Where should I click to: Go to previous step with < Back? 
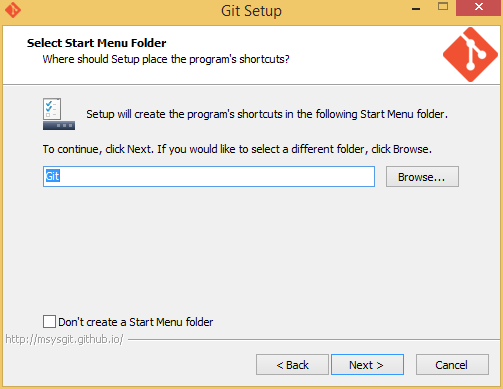point(292,365)
